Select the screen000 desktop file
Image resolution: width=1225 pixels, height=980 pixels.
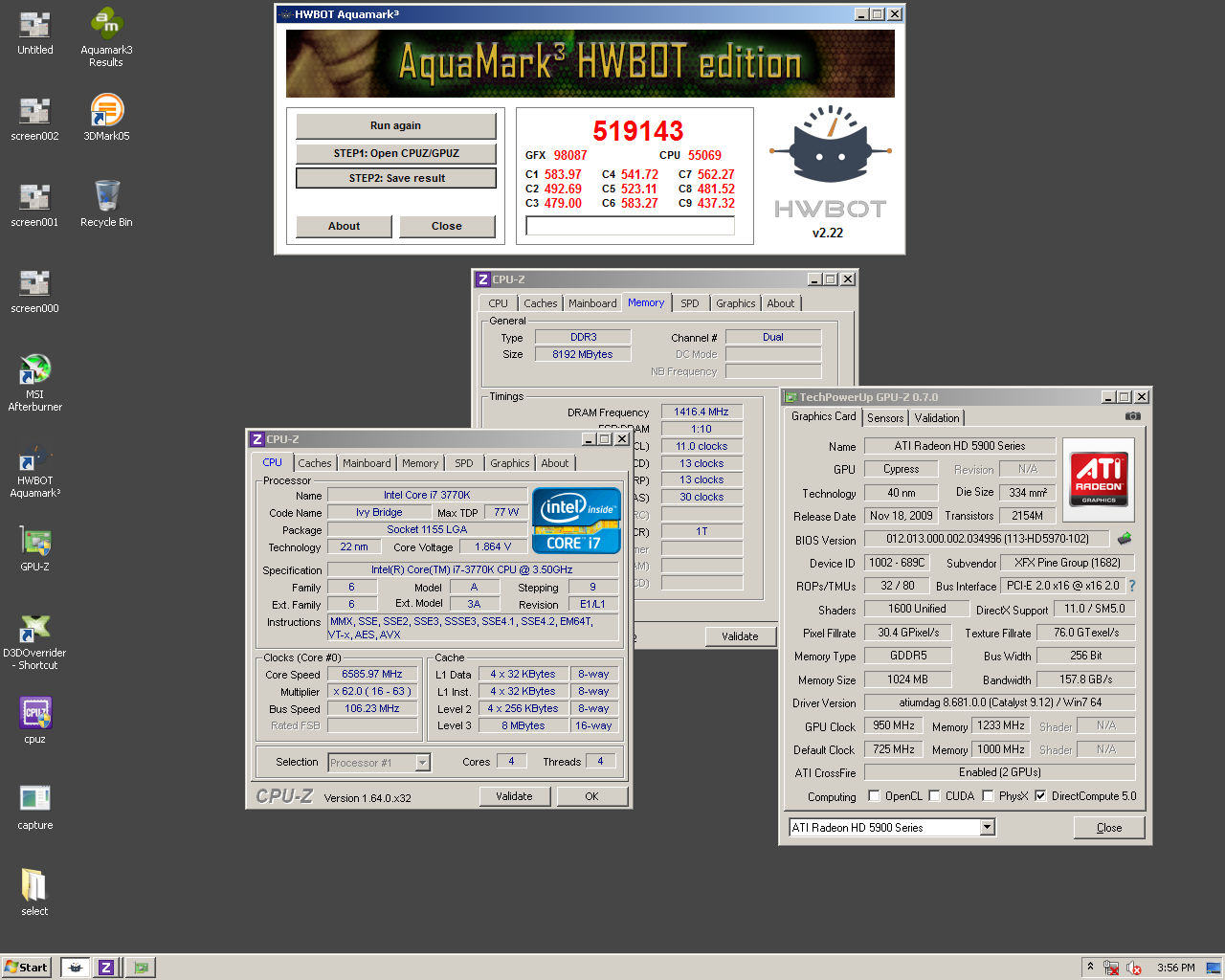35,291
